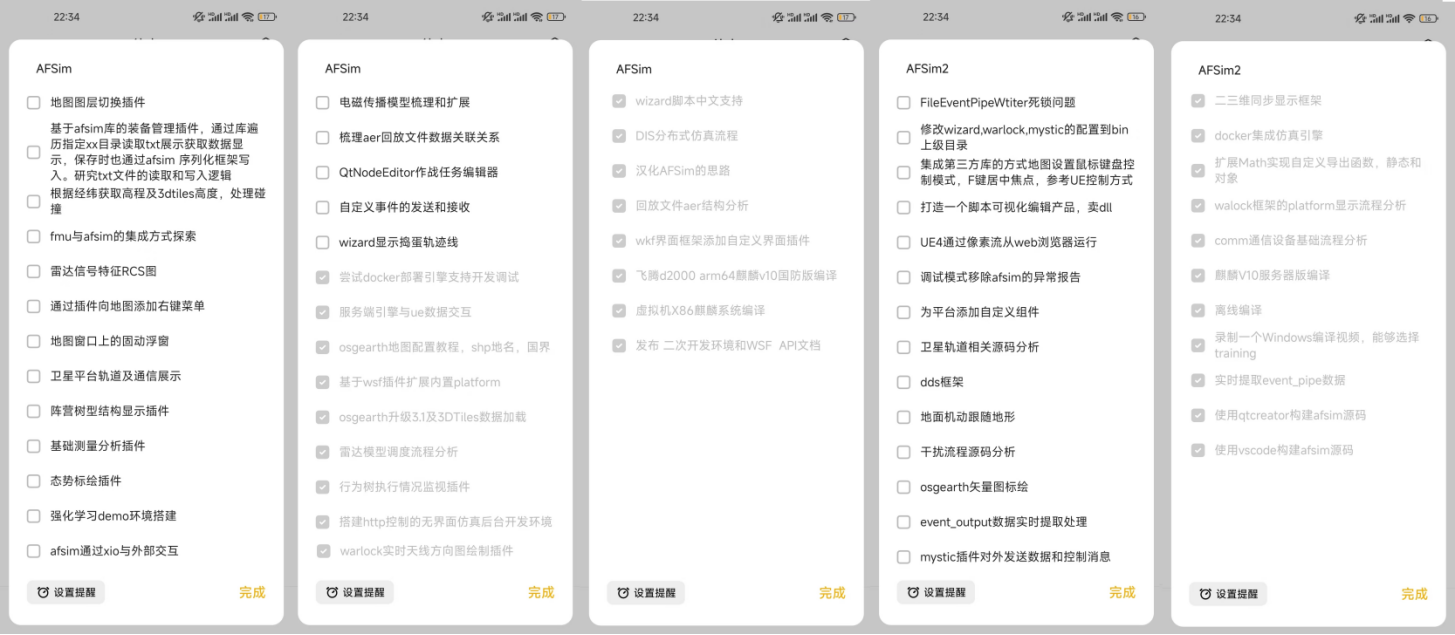Screen dimensions: 1455x635
Task: Click the alarm clock icon in the leftmost panel
Action: point(43,593)
